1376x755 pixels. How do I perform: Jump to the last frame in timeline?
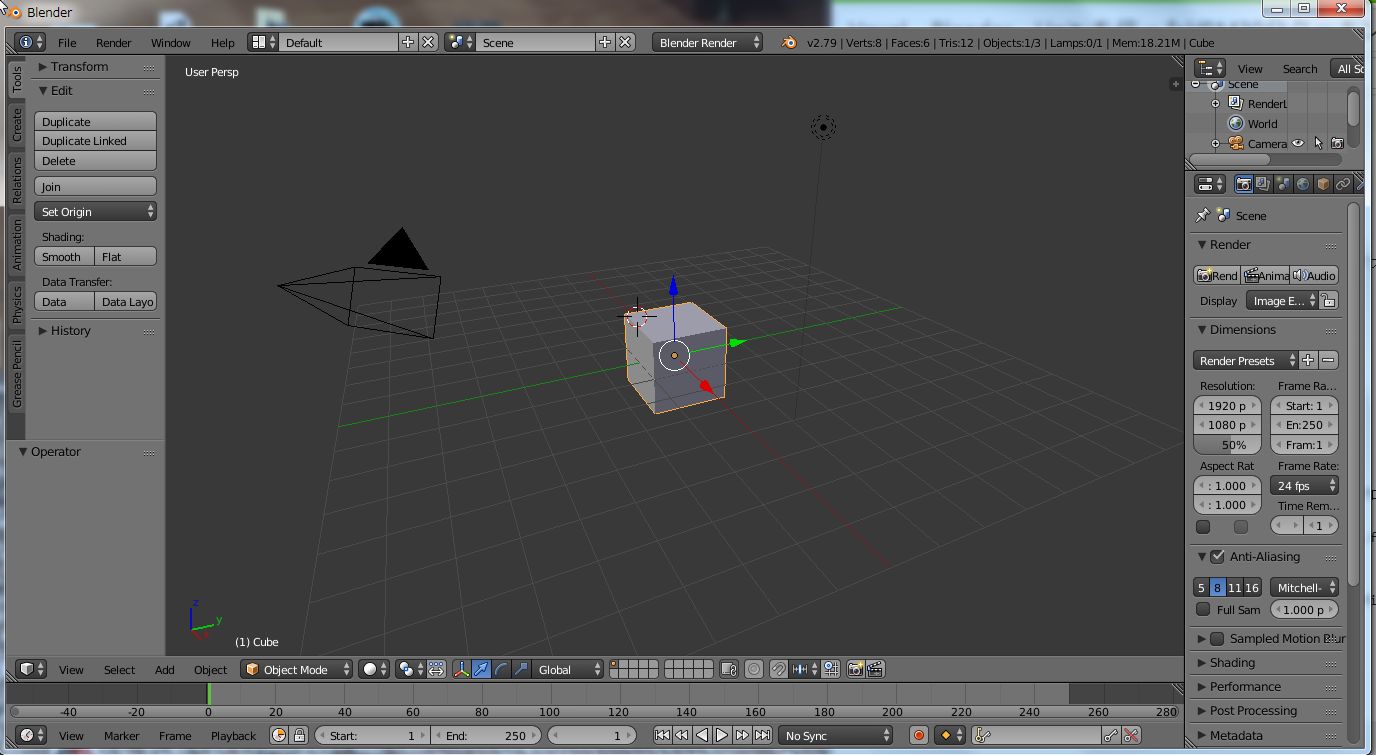click(762, 735)
